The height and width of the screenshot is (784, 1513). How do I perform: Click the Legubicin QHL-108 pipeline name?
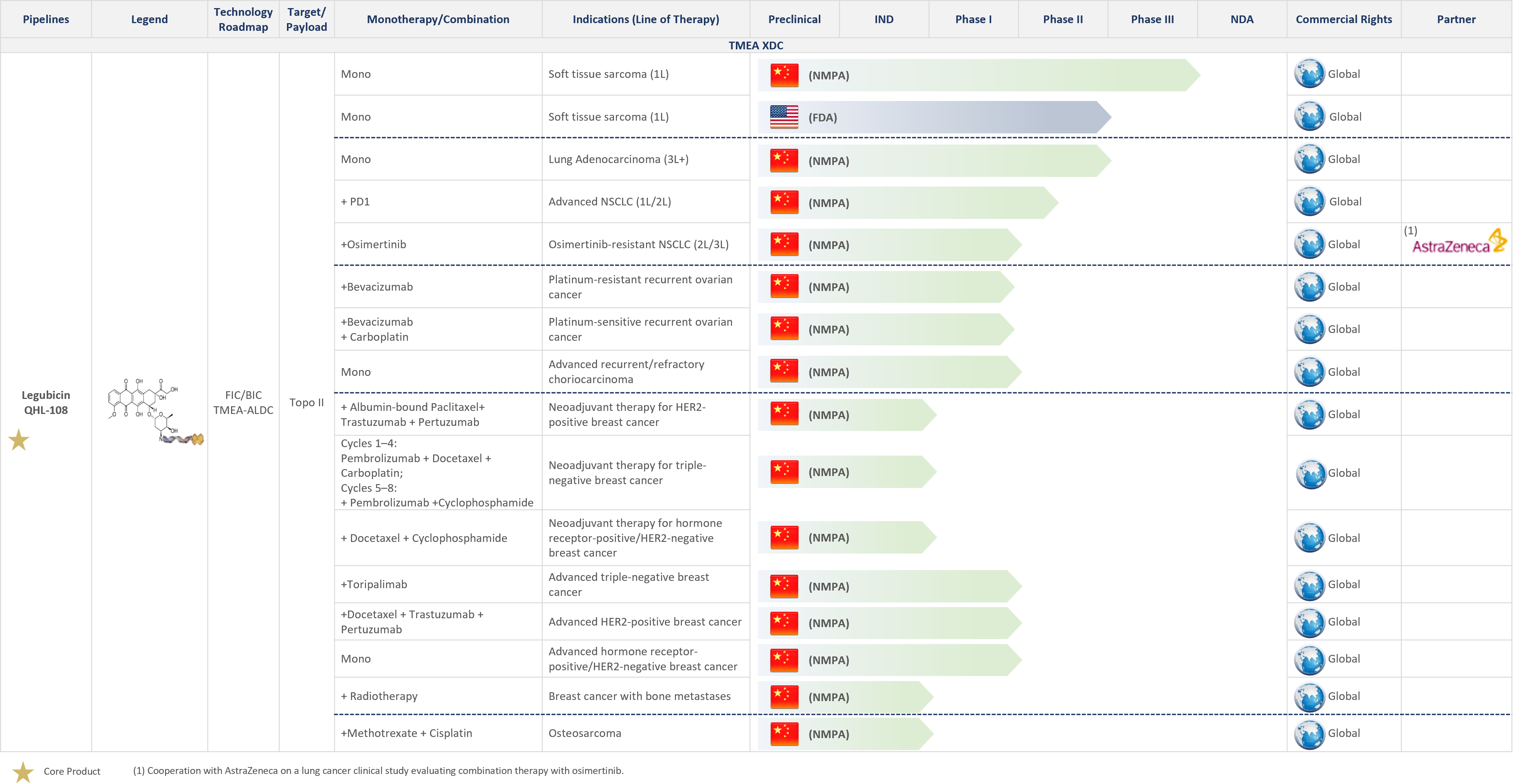[x=46, y=402]
